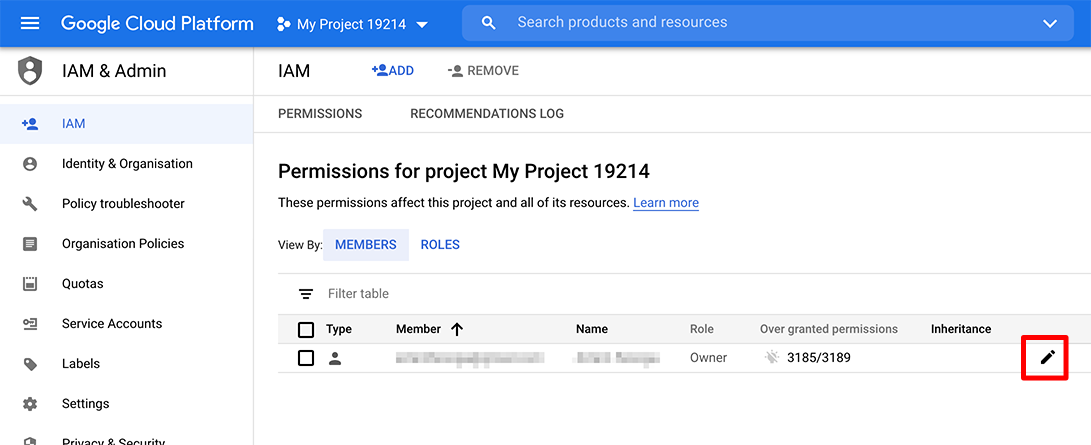Click the ADD member button
The height and width of the screenshot is (445, 1091).
click(x=393, y=70)
